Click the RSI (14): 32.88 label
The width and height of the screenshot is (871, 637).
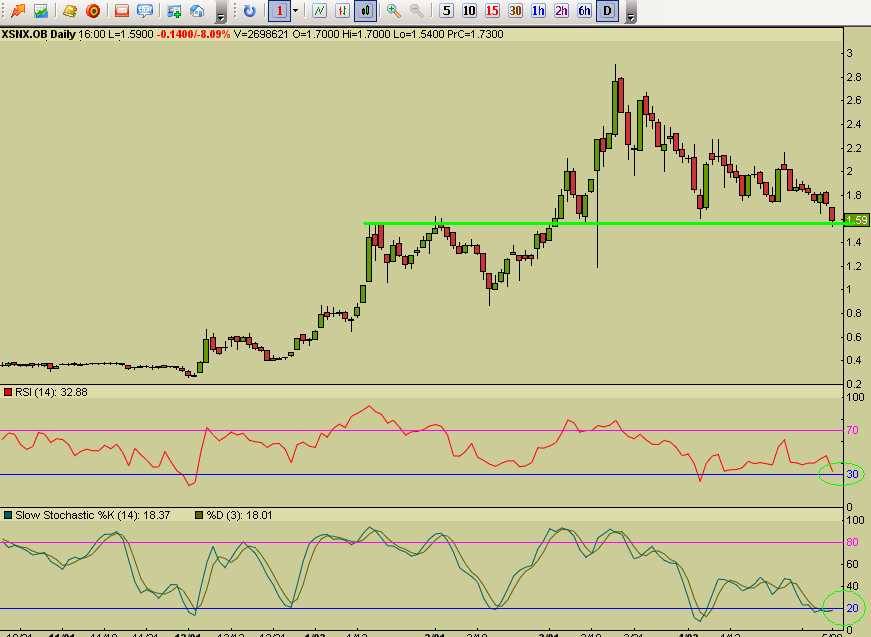[51, 392]
